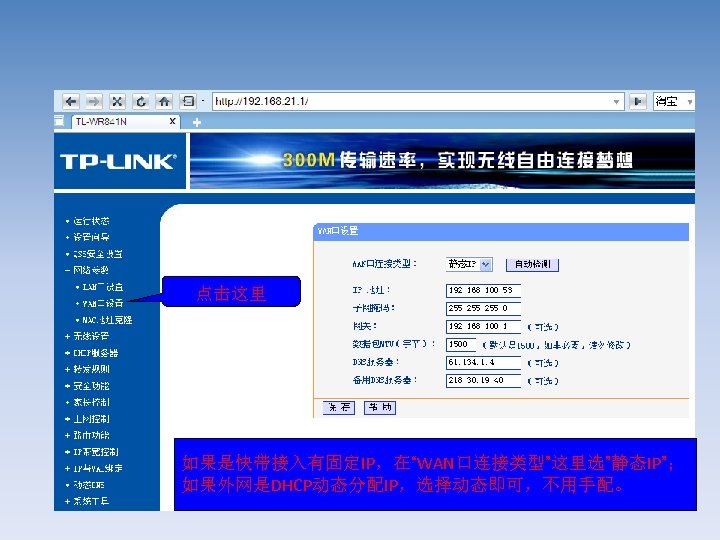Open 设置向导 in the sidebar
This screenshot has height=540, width=720.
[x=91, y=237]
